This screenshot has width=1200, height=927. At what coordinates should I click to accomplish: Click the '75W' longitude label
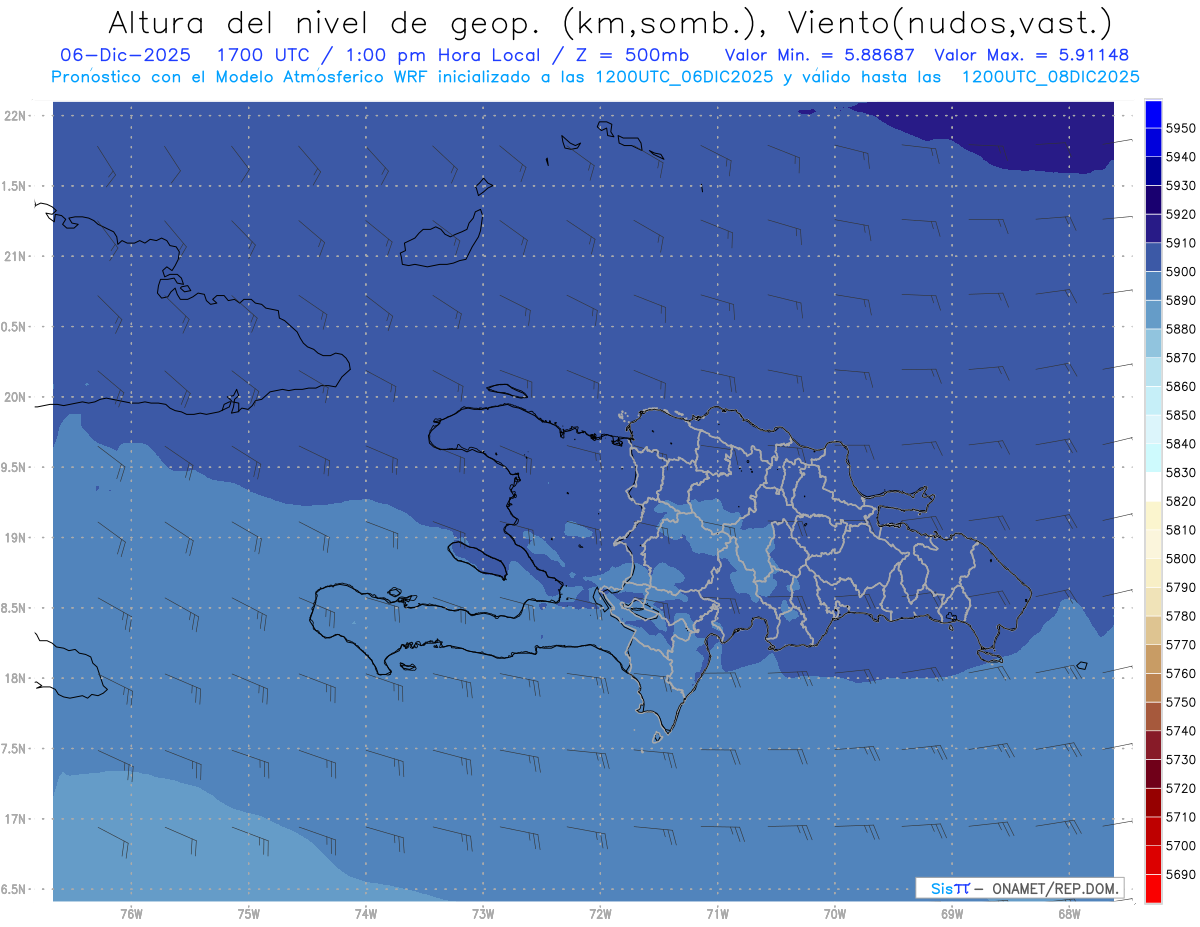click(249, 914)
